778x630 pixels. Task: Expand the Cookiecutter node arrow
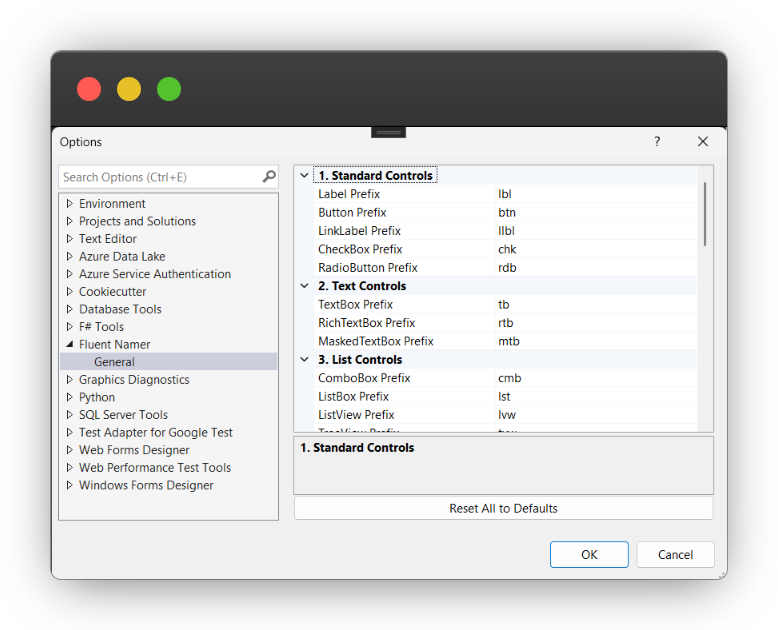point(69,291)
